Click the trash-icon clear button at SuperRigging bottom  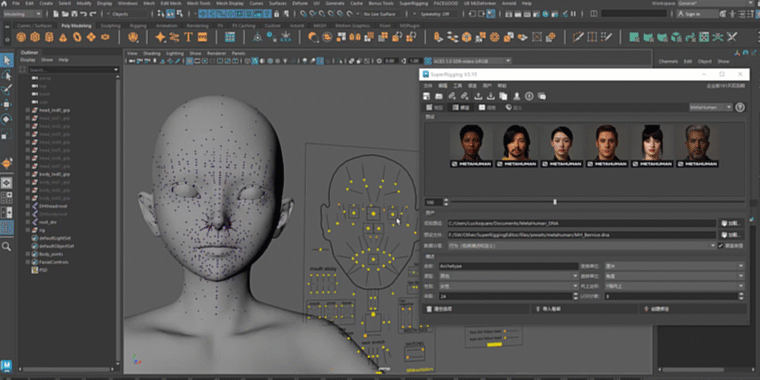coord(475,308)
